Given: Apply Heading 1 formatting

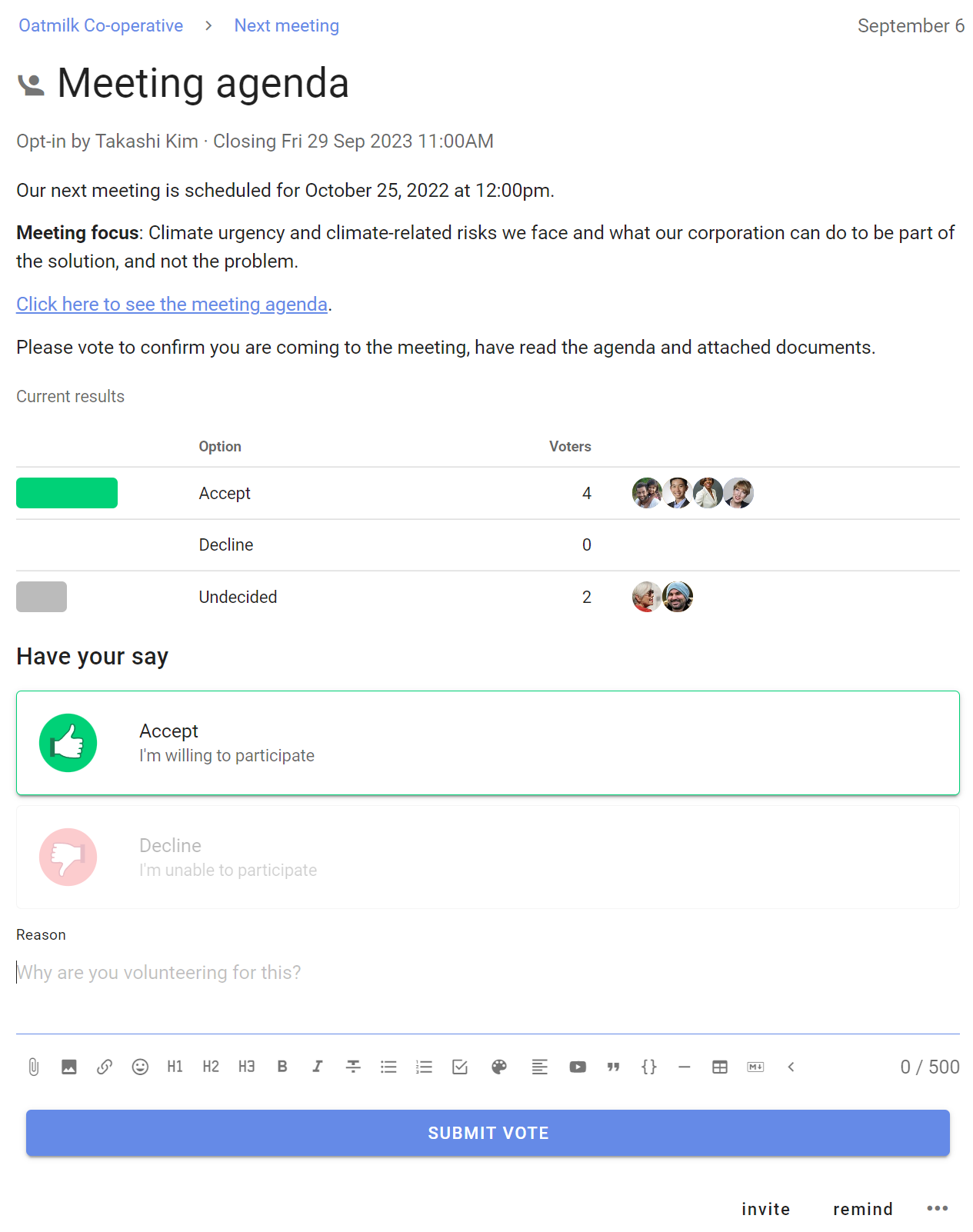Looking at the screenshot, I should coord(175,1067).
